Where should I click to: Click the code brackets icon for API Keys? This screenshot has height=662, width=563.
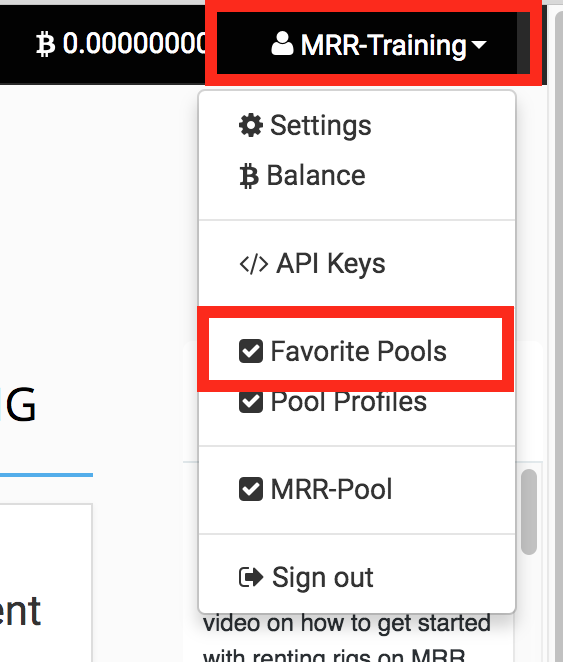click(254, 264)
